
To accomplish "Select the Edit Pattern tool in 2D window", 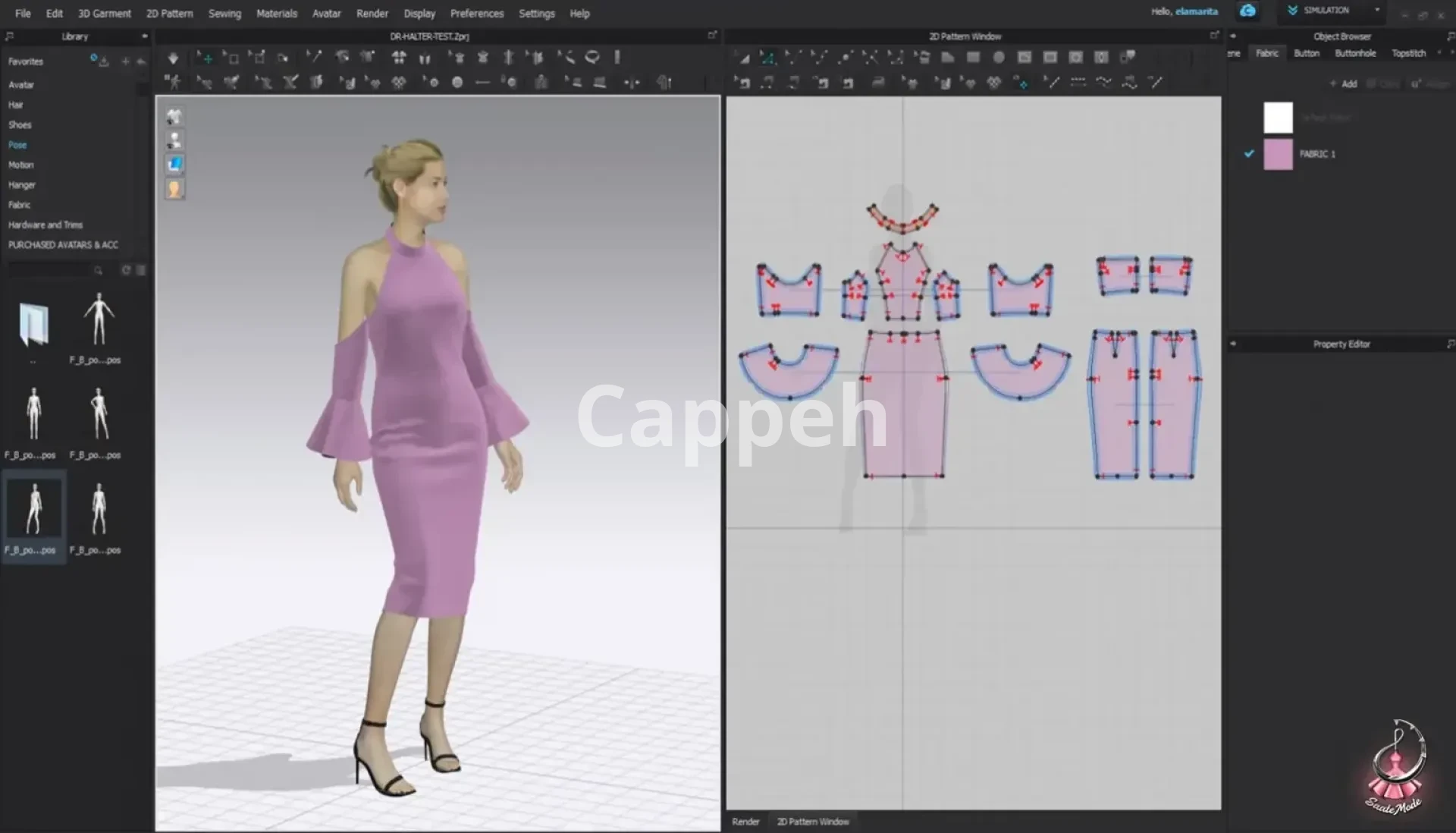I will pos(767,58).
